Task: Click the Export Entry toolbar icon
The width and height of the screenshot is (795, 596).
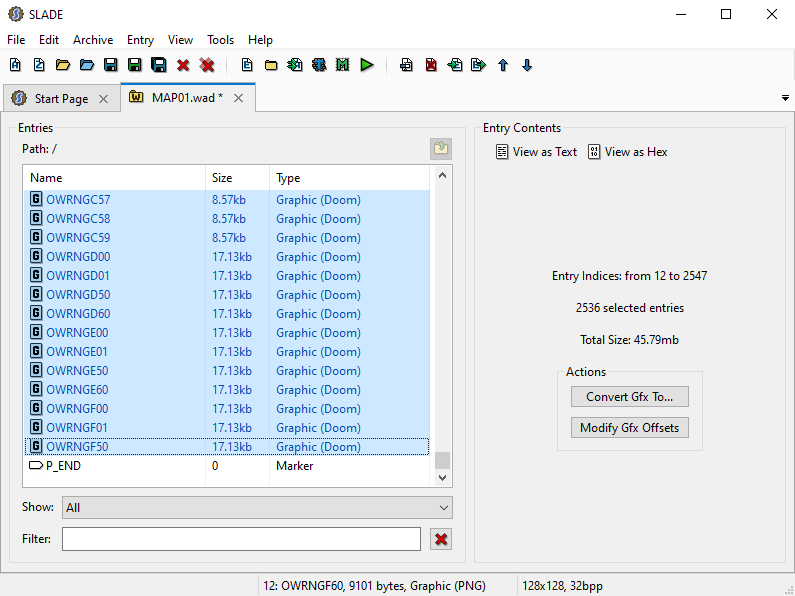Action: click(479, 65)
